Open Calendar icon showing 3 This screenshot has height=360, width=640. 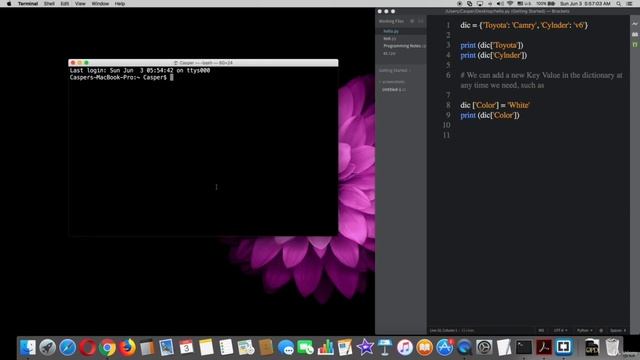186,347
